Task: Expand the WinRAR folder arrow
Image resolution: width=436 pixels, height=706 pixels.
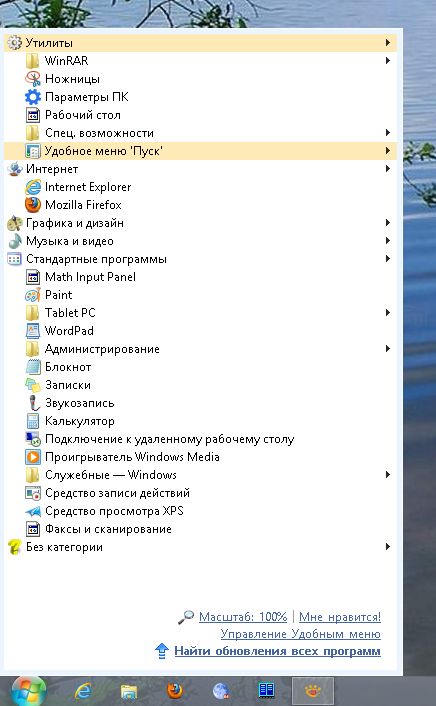Action: tap(388, 61)
